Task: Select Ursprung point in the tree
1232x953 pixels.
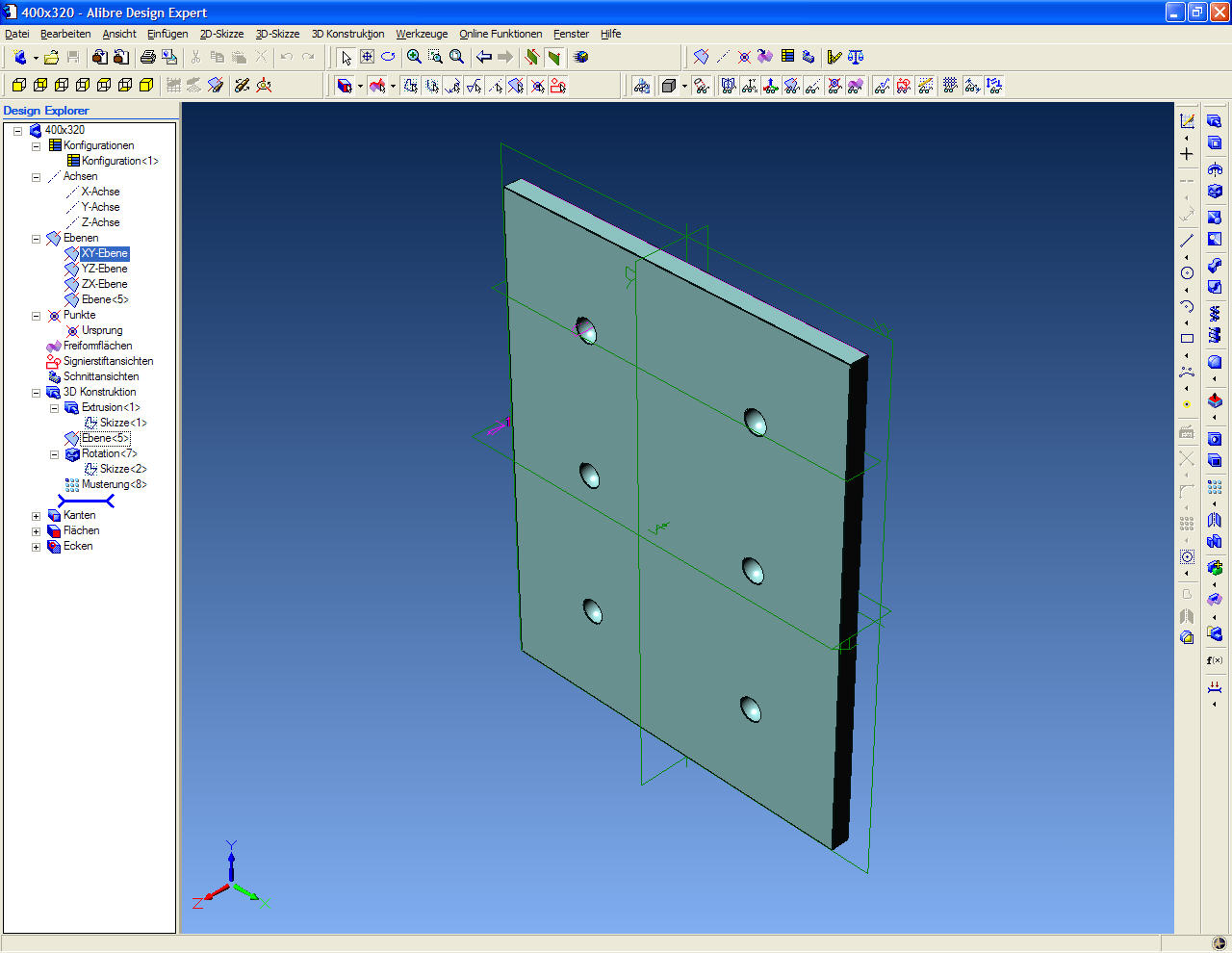Action: (102, 330)
